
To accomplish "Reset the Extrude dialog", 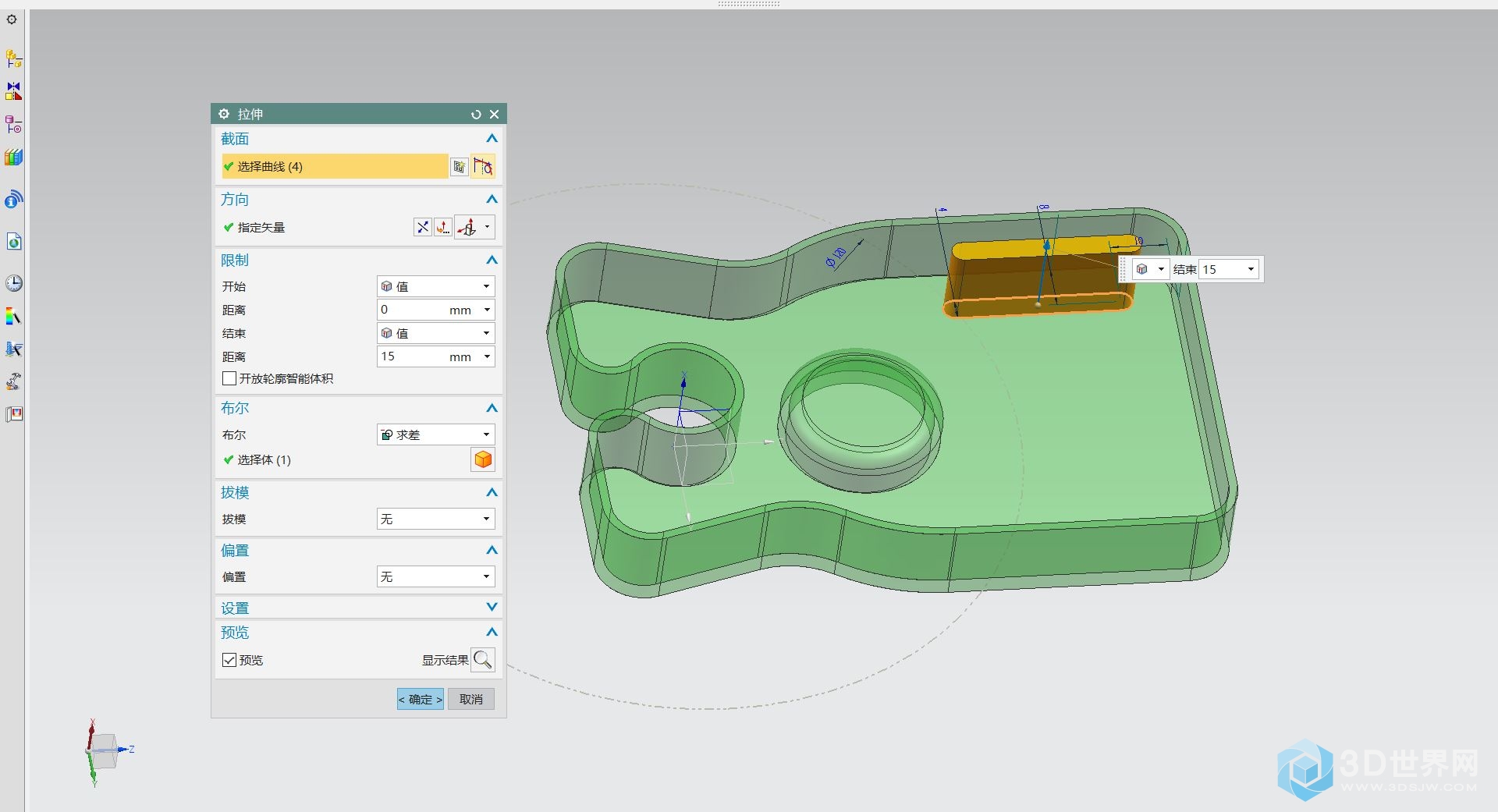I will (x=476, y=114).
